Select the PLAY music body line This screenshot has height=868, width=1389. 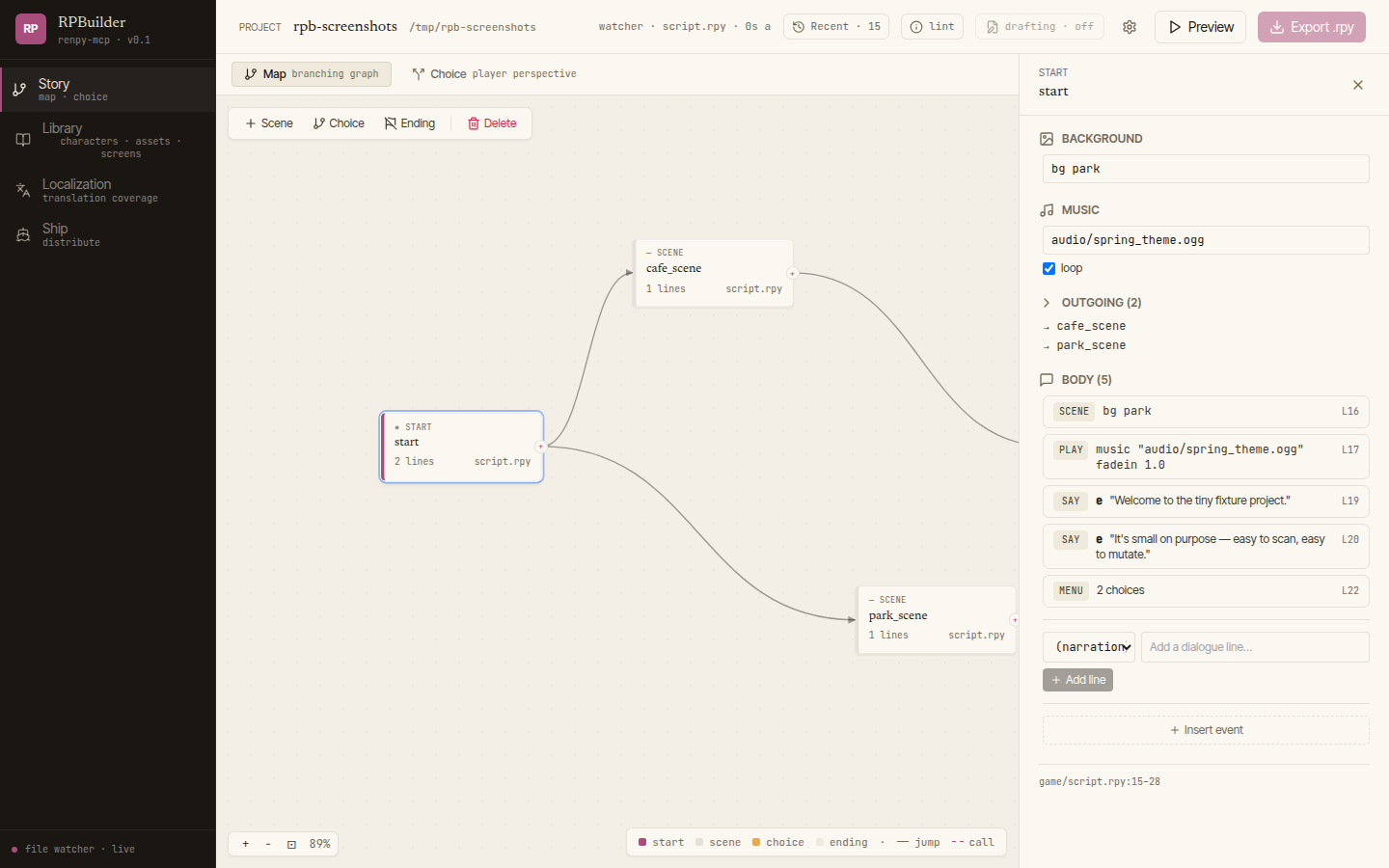[1206, 457]
